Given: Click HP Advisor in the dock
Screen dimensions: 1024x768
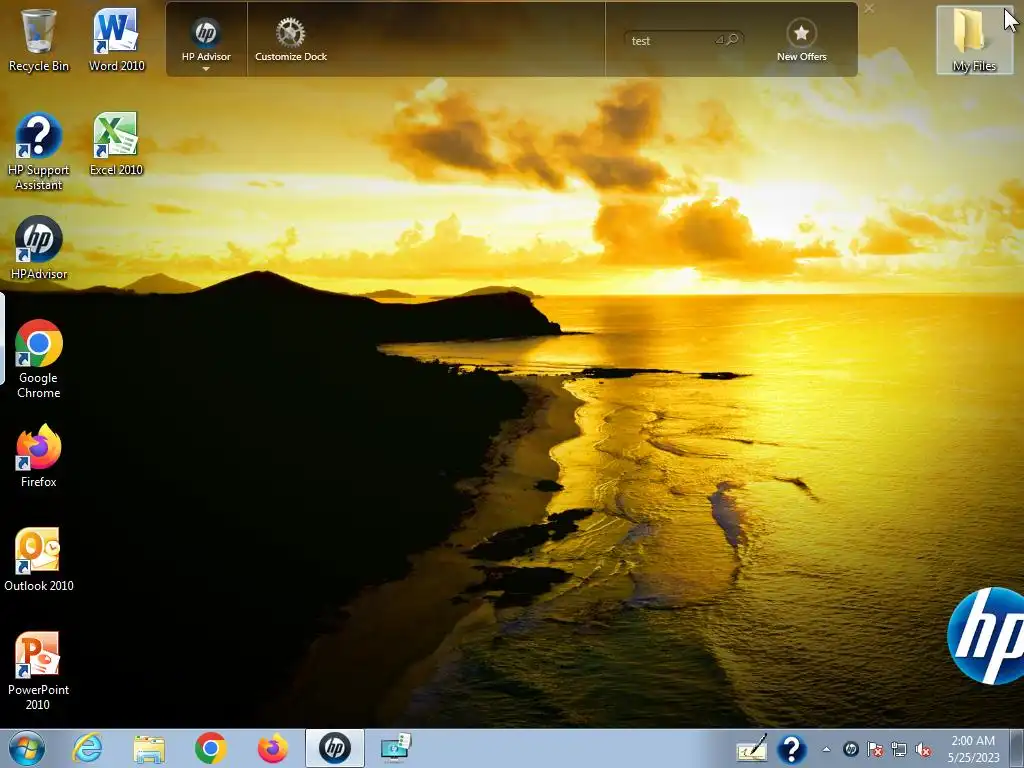Looking at the screenshot, I should [x=206, y=39].
